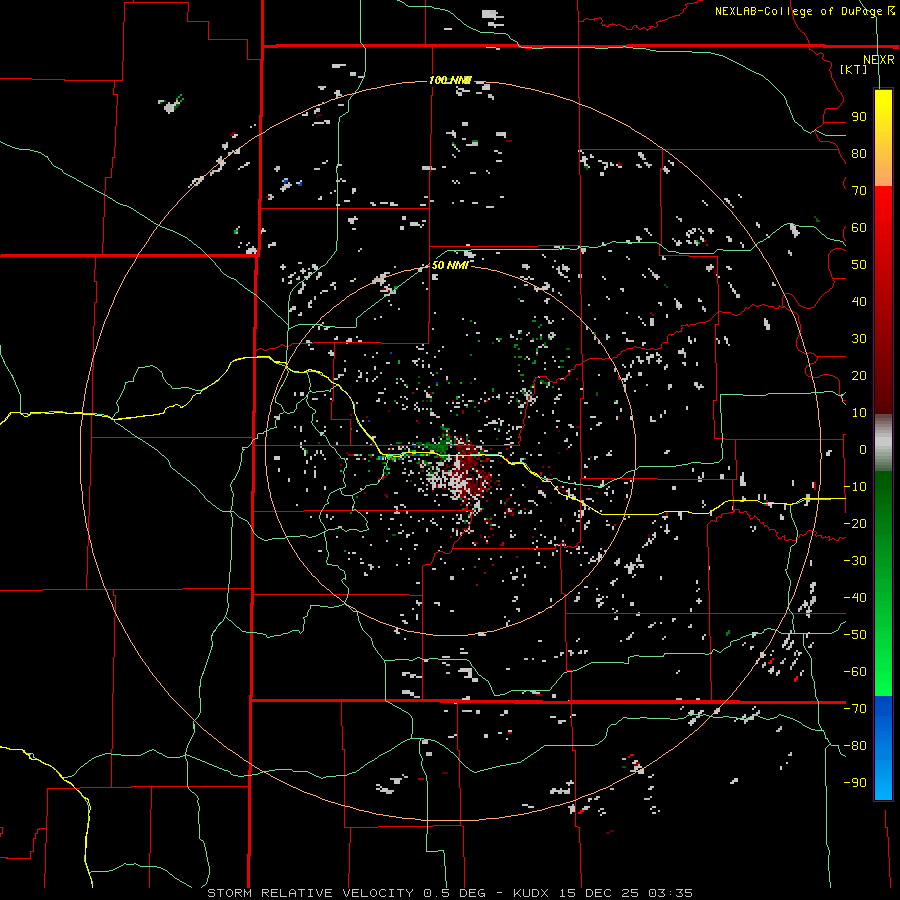Viewport: 900px width, 900px height.
Task: Select the -80 knot scale label
Action: (855, 746)
